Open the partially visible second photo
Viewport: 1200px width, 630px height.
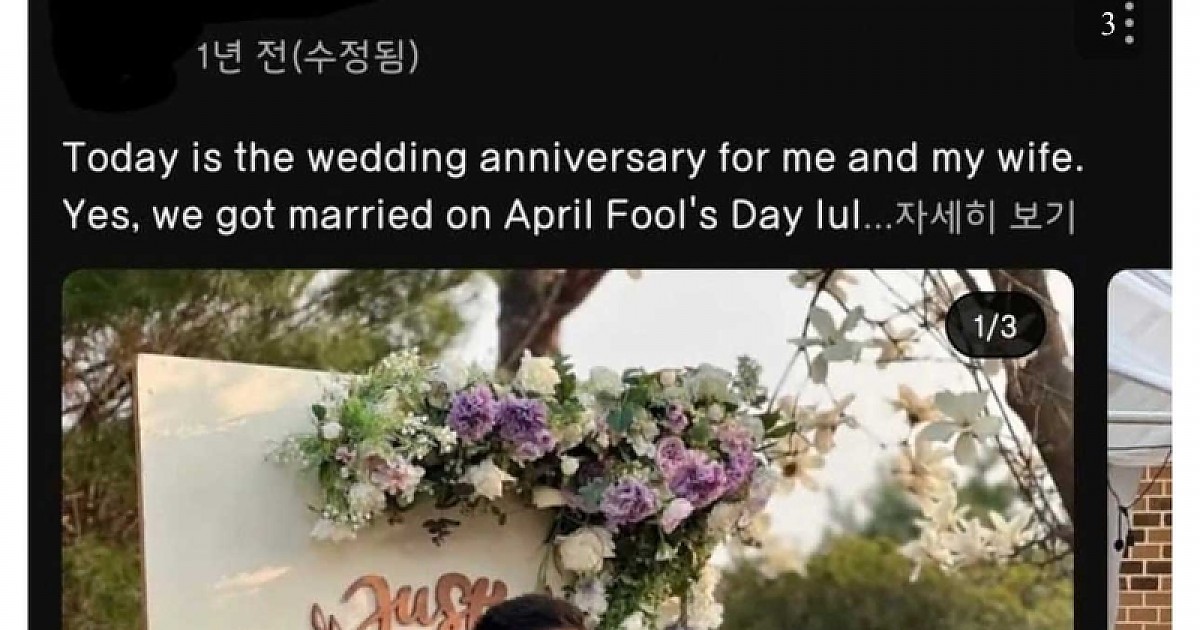click(1139, 450)
